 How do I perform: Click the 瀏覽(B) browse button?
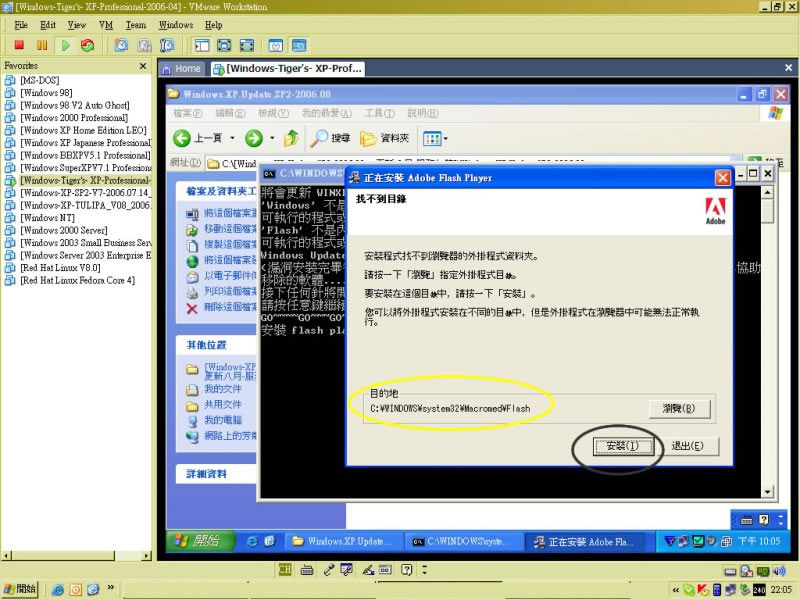pyautogui.click(x=679, y=409)
